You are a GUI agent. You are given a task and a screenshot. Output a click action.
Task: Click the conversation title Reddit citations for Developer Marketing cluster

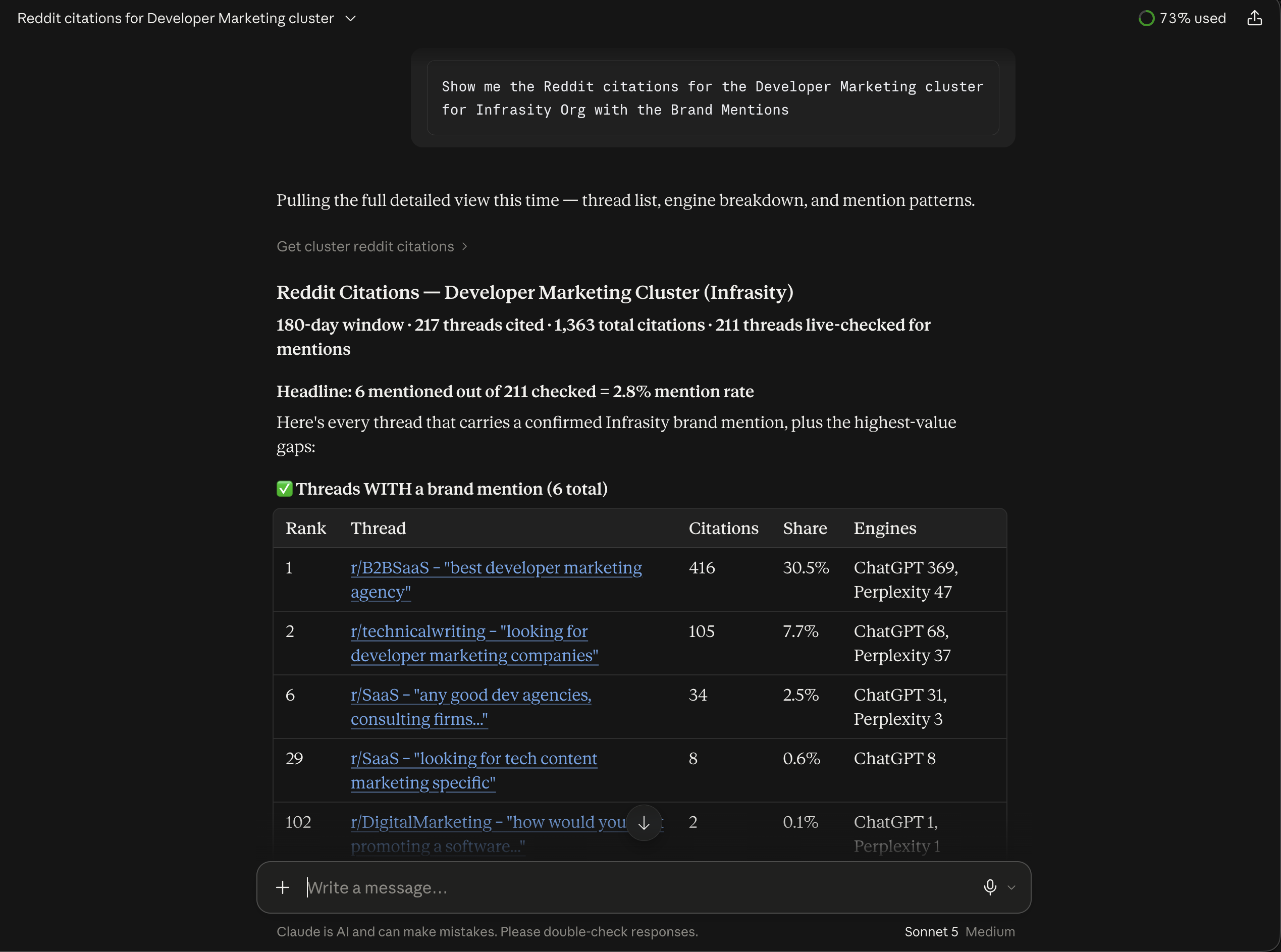click(x=176, y=19)
